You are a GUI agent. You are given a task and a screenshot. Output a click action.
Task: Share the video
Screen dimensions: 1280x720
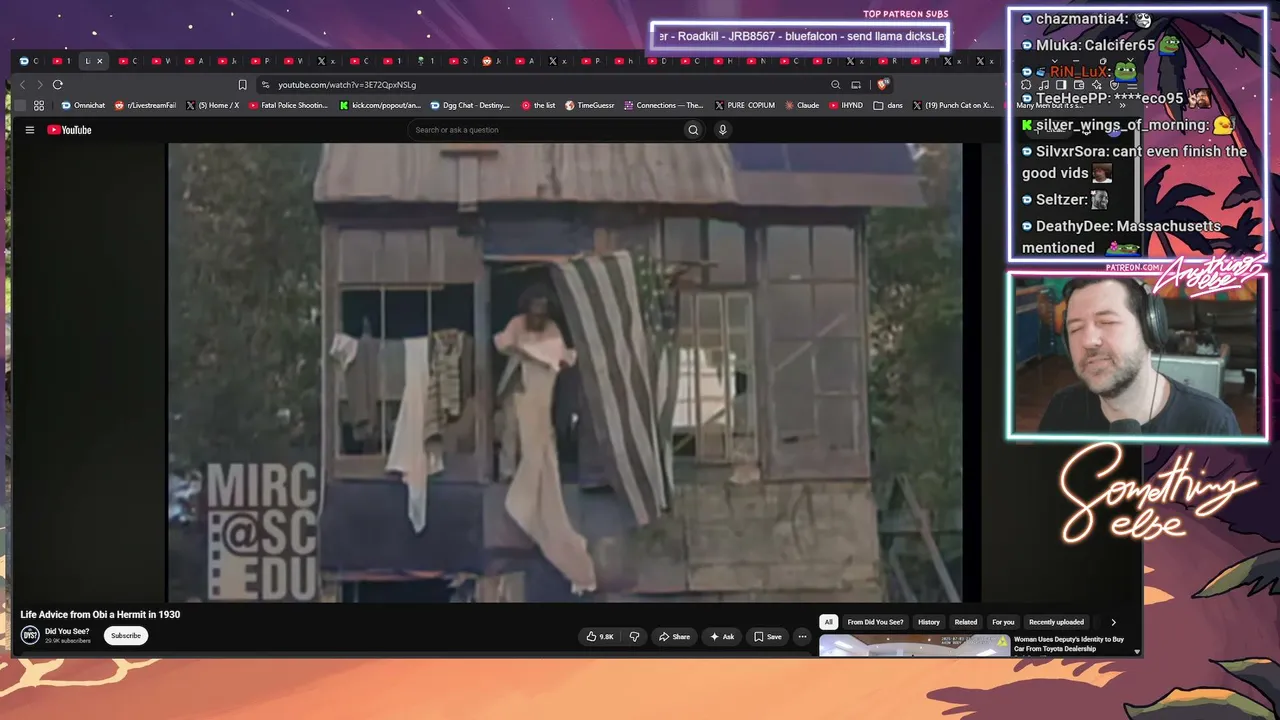point(674,637)
